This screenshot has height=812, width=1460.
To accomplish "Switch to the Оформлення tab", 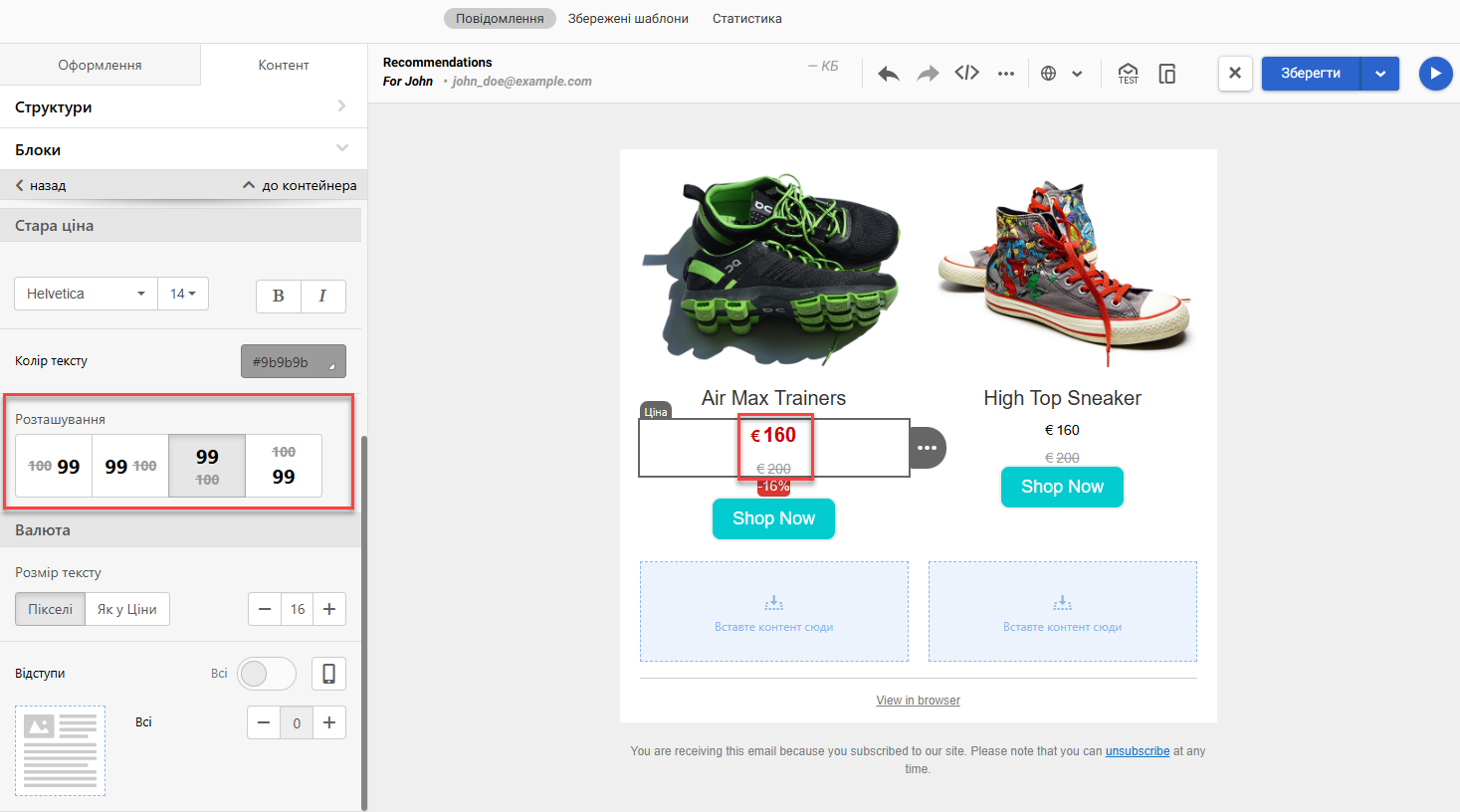I will (100, 65).
